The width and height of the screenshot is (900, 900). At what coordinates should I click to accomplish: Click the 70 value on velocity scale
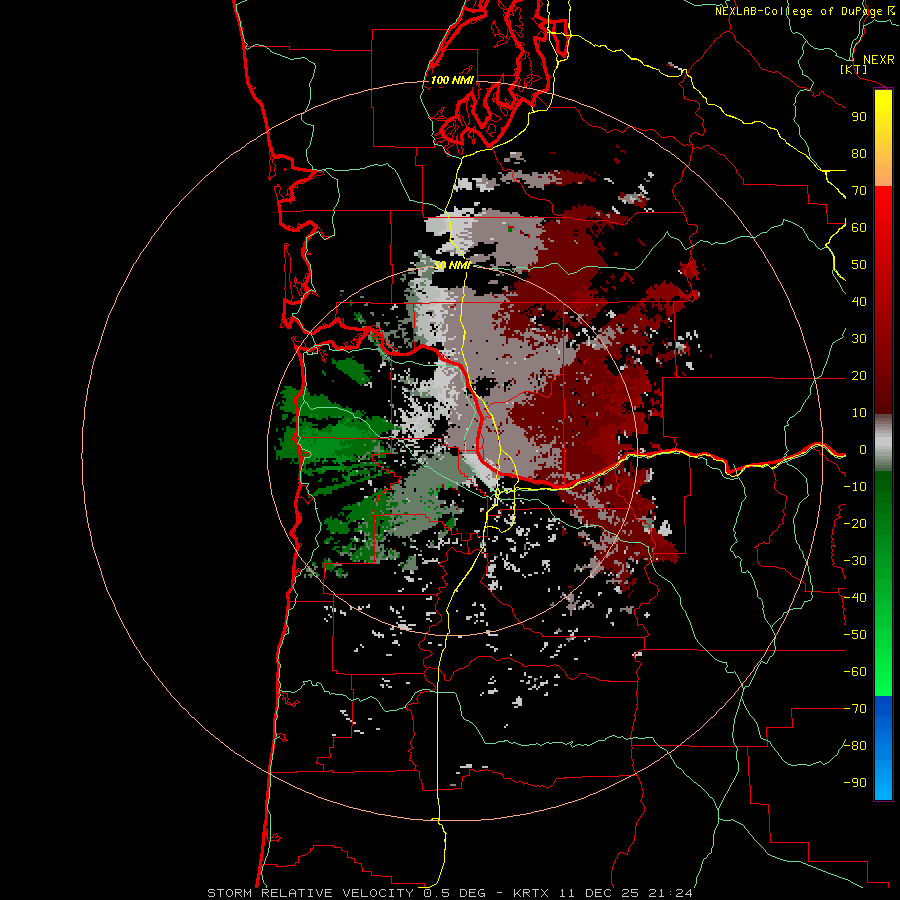[859, 191]
